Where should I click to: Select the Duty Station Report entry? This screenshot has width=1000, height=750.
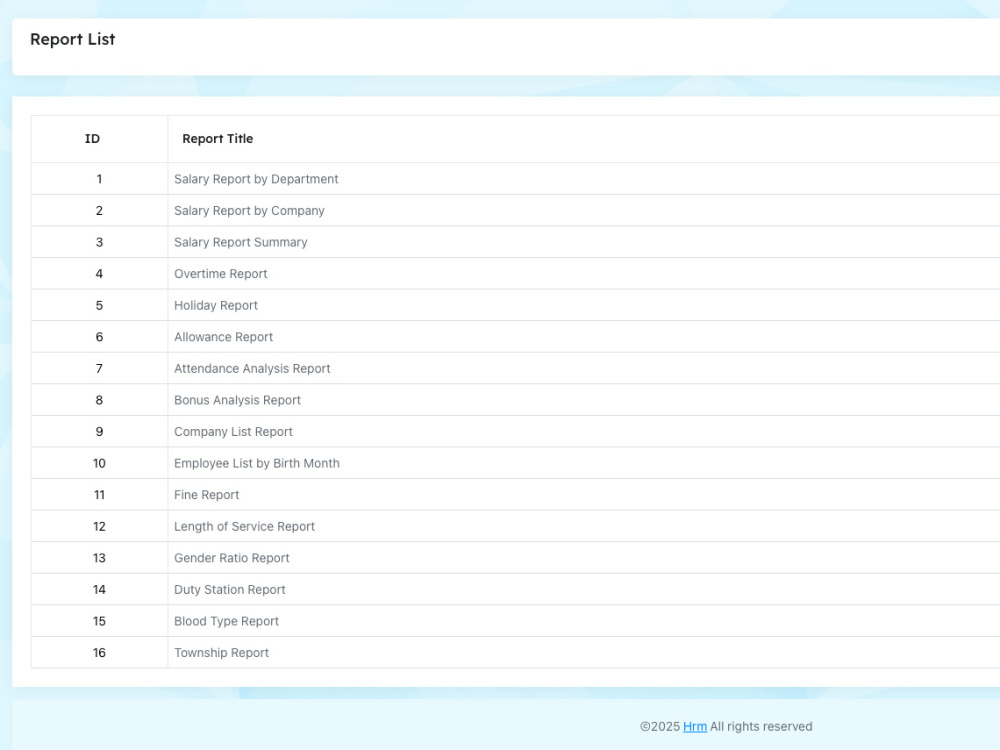230,589
